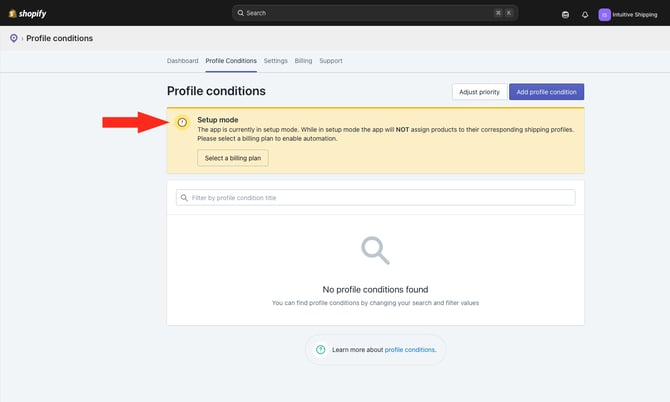Click the Setup mode warning icon
The image size is (670, 402).
182,122
